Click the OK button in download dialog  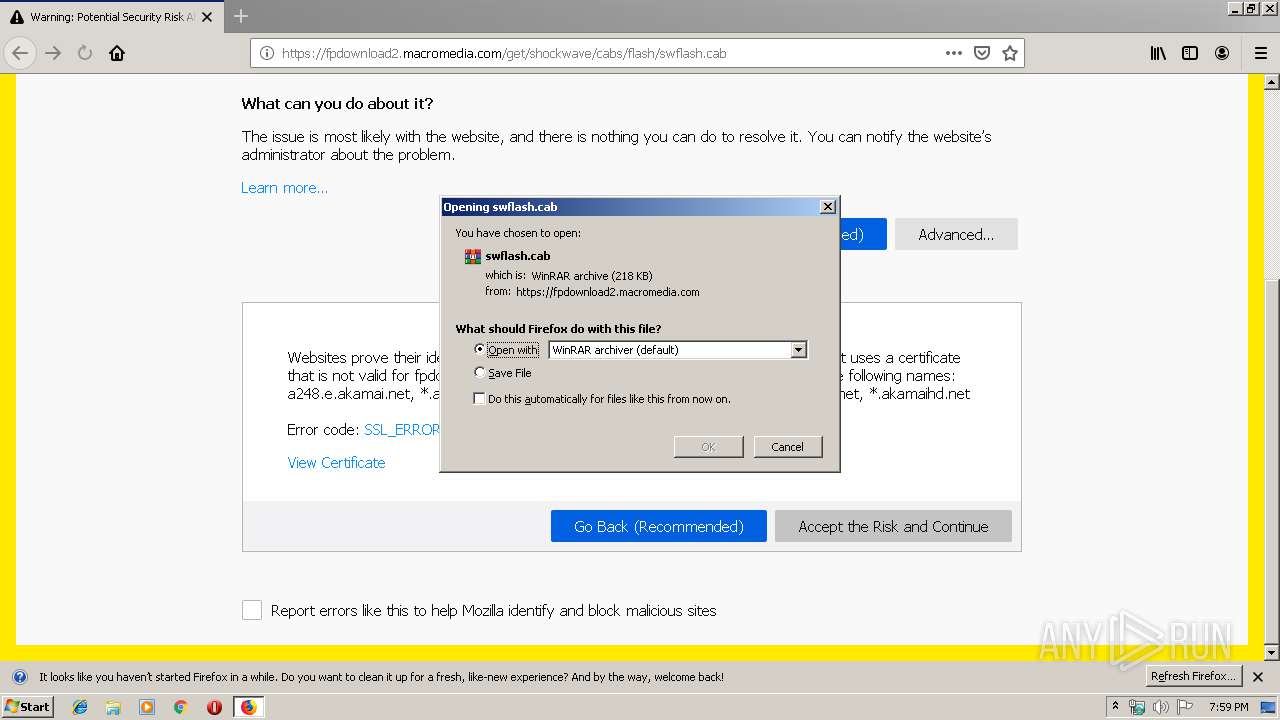(708, 447)
